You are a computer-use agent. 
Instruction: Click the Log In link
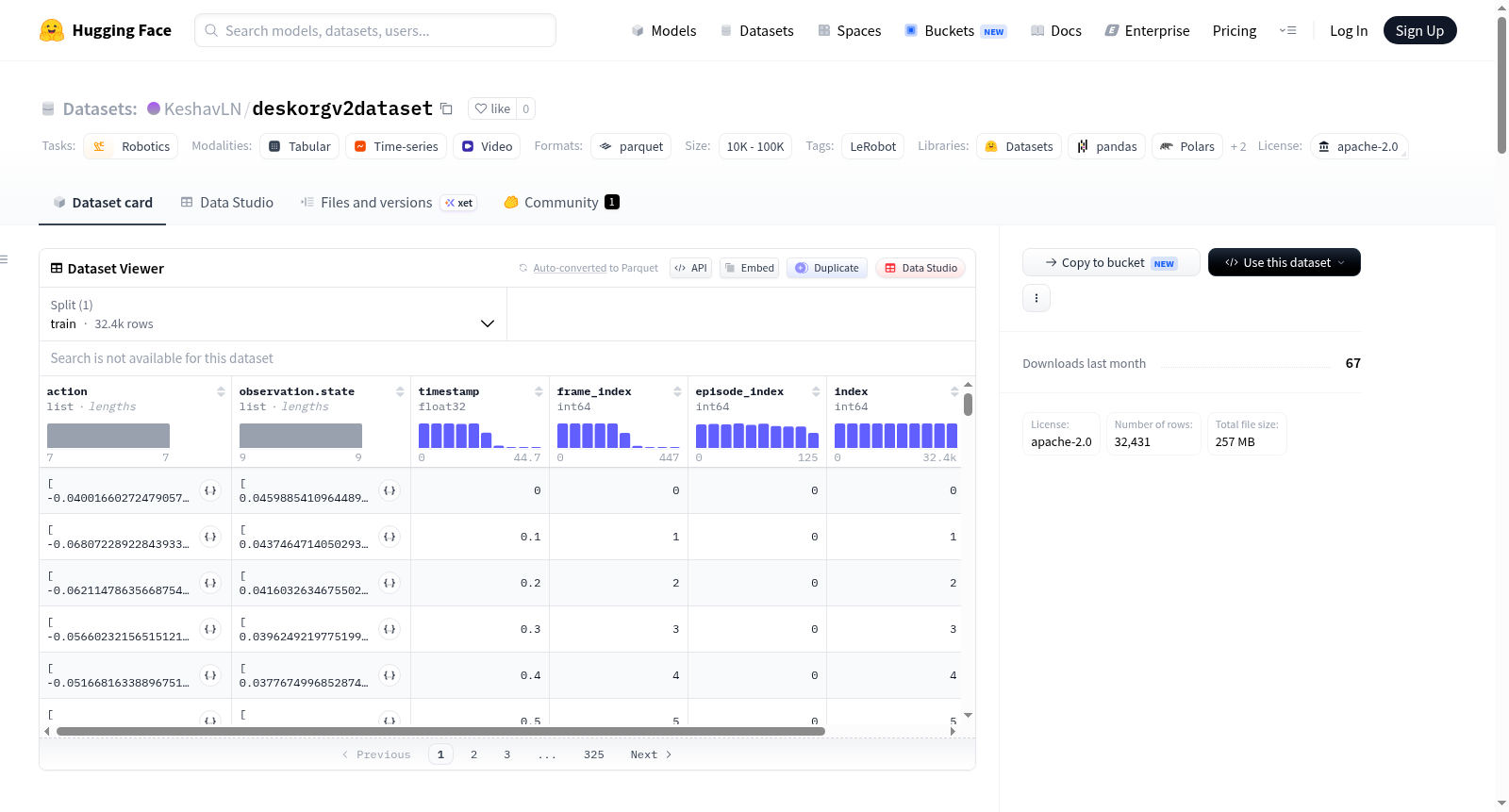(1349, 30)
